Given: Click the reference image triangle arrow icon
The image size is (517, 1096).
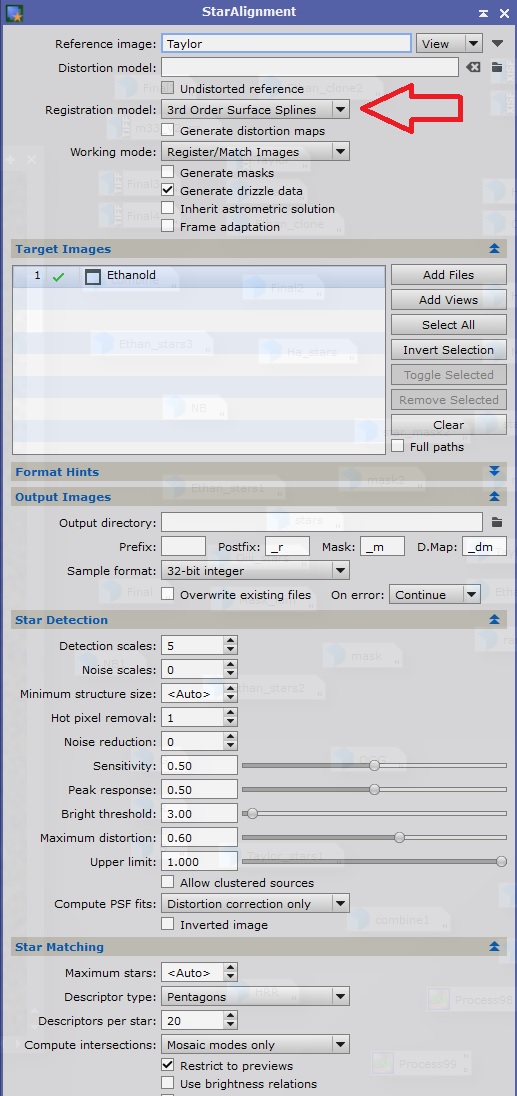Looking at the screenshot, I should click(x=497, y=43).
